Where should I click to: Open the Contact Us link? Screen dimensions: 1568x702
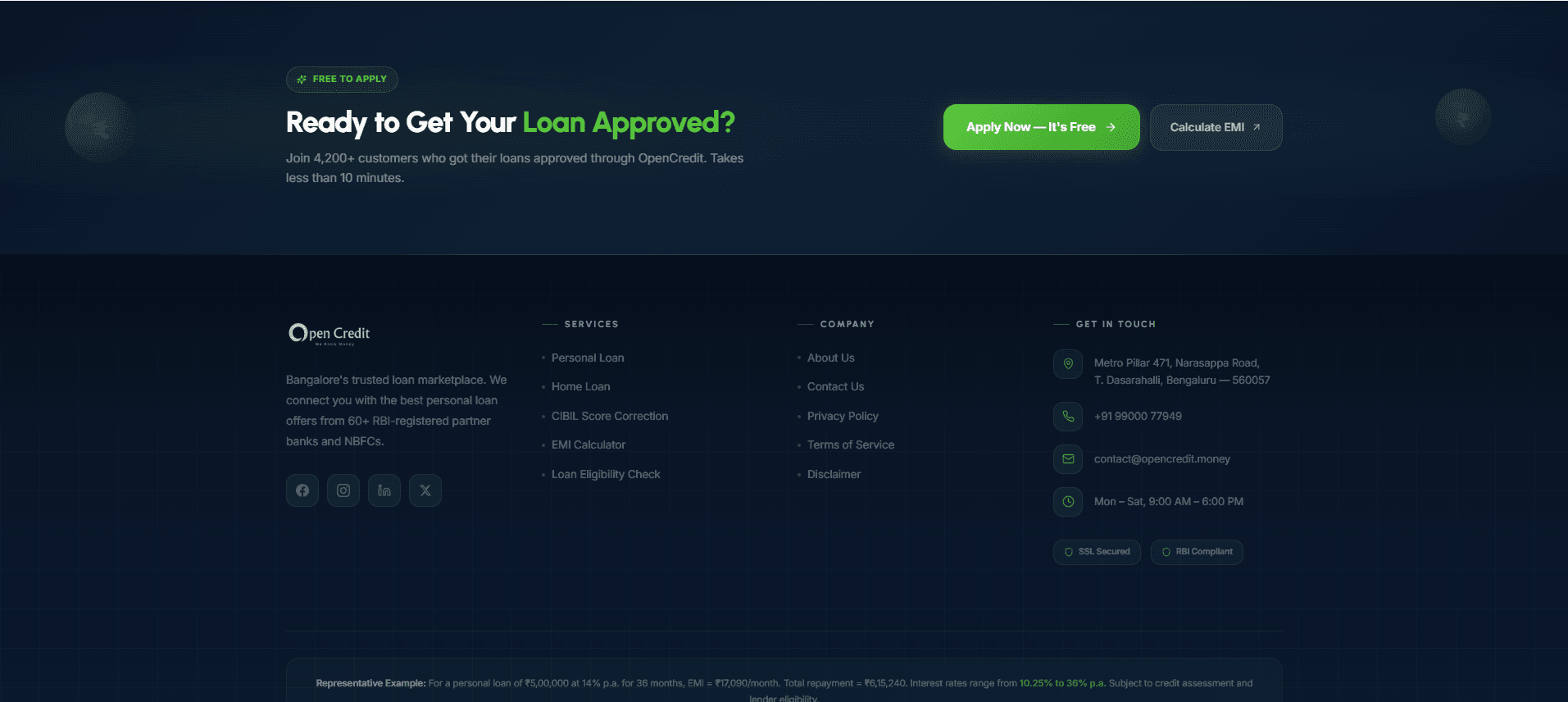click(835, 386)
